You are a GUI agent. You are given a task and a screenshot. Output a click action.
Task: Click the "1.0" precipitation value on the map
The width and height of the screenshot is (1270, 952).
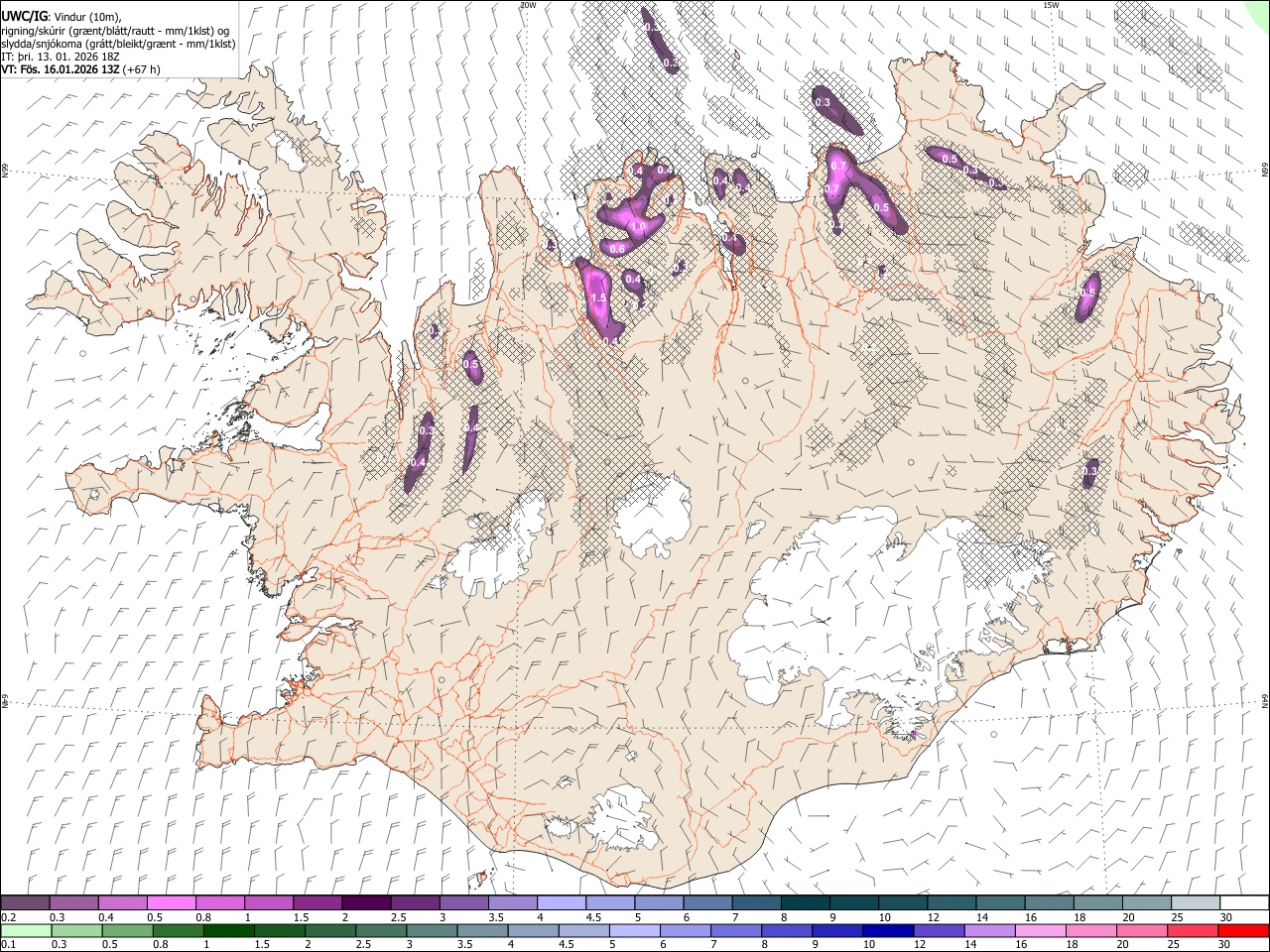coord(639,227)
